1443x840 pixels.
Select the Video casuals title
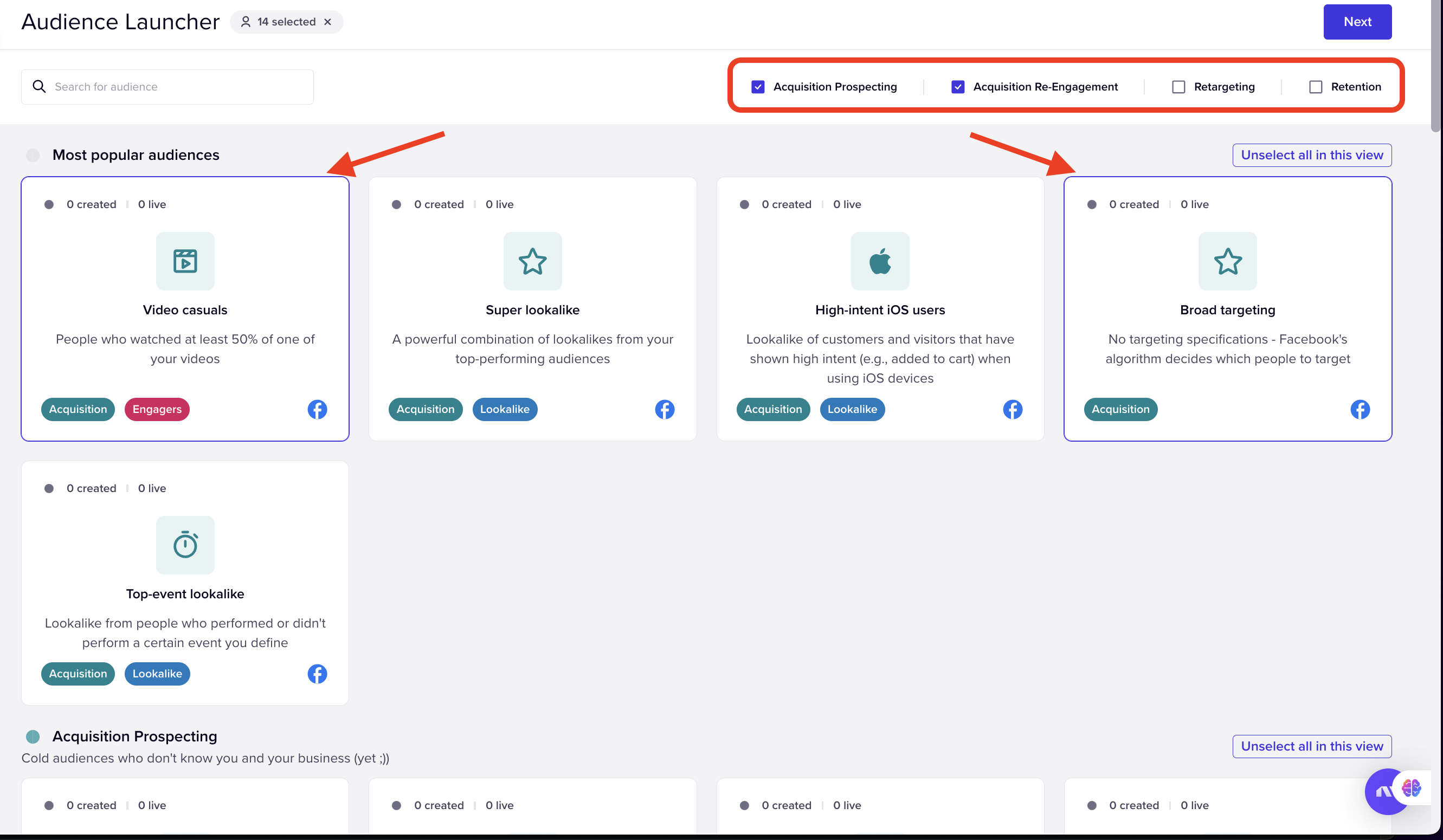[185, 310]
